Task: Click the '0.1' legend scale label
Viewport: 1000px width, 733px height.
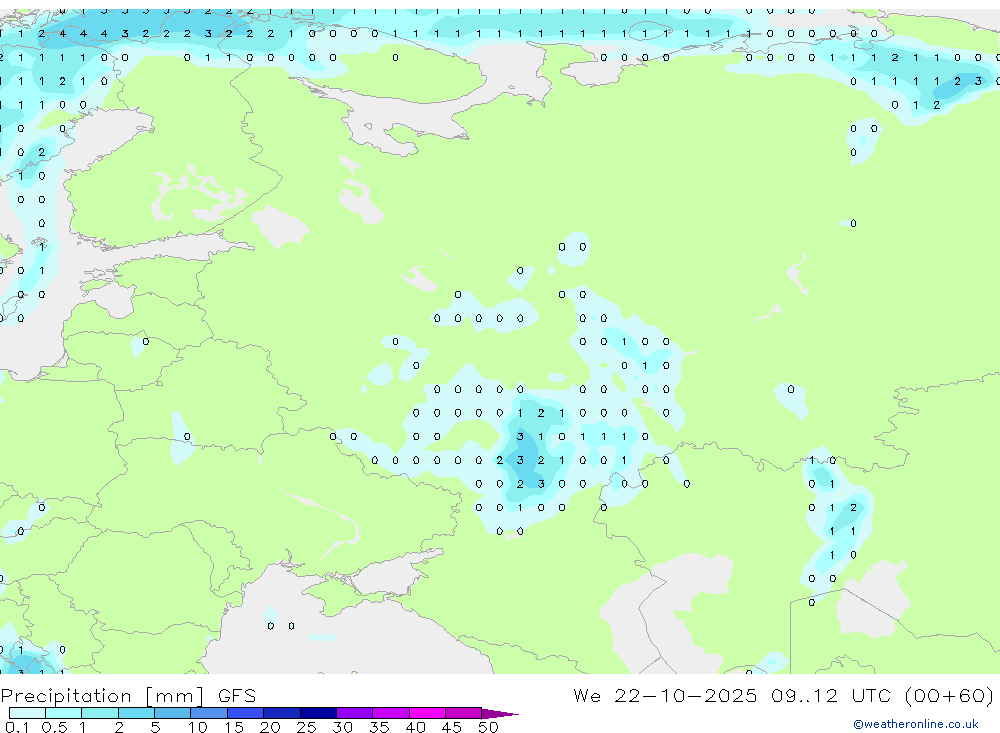Action: [x=17, y=727]
